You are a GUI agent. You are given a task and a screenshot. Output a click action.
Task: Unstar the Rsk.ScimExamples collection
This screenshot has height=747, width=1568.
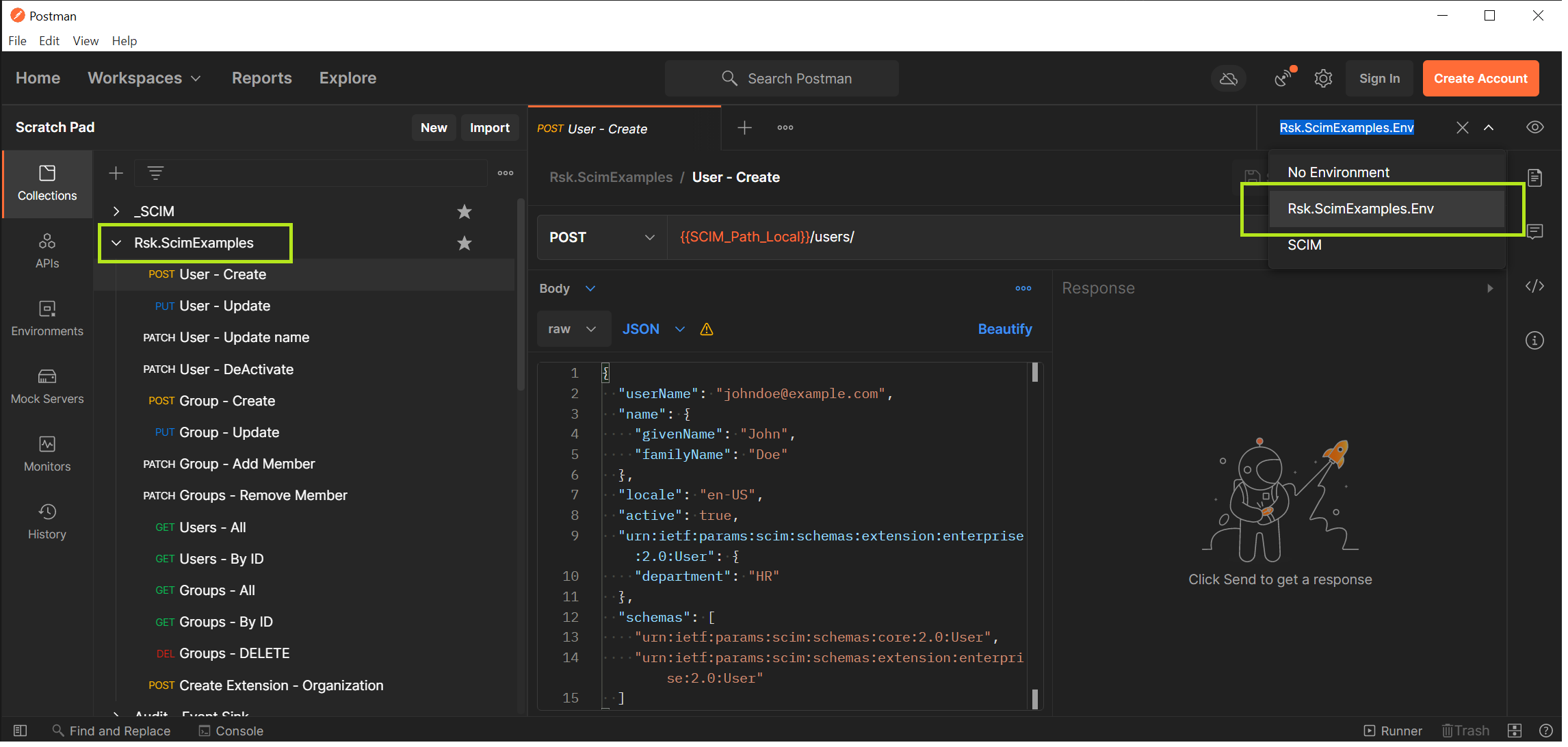(465, 244)
